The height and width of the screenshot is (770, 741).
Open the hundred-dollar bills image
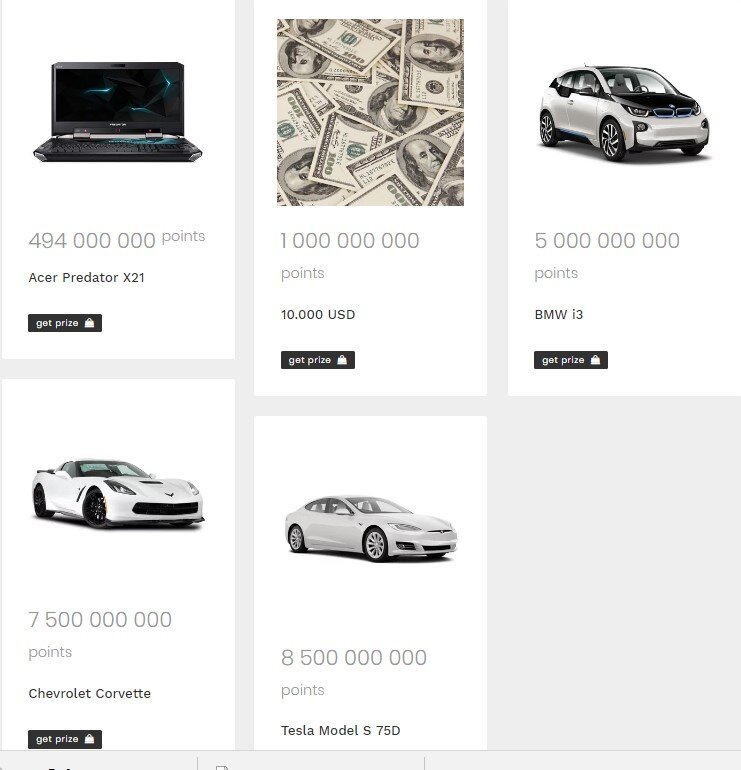[x=370, y=112]
